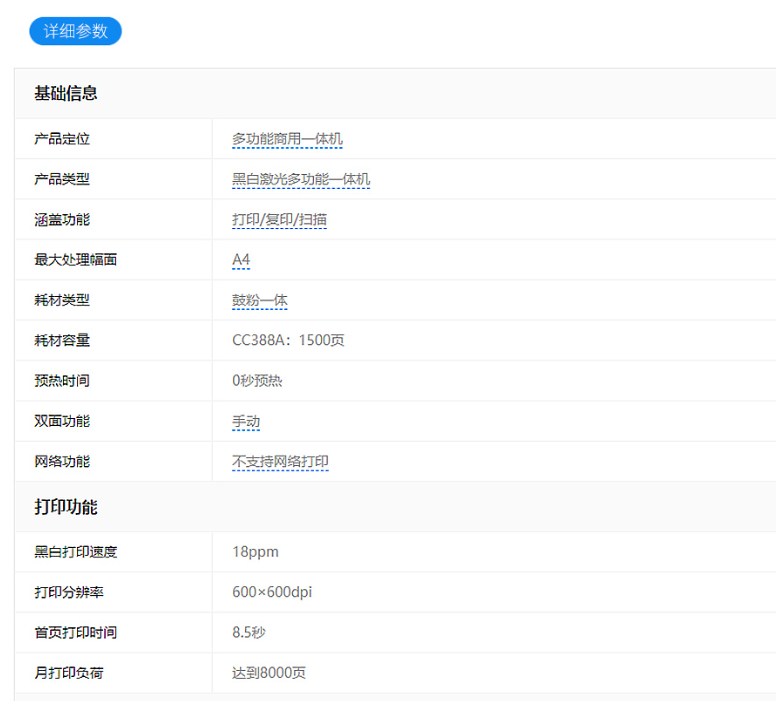The width and height of the screenshot is (776, 701).
Task: Click the 达到8000页 monthly duty value
Action: (269, 673)
